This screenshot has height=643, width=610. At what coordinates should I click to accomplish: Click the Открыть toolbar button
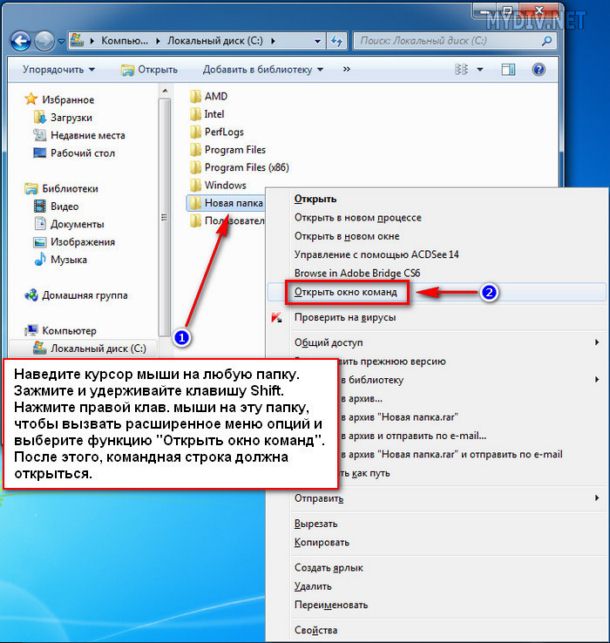[x=149, y=69]
